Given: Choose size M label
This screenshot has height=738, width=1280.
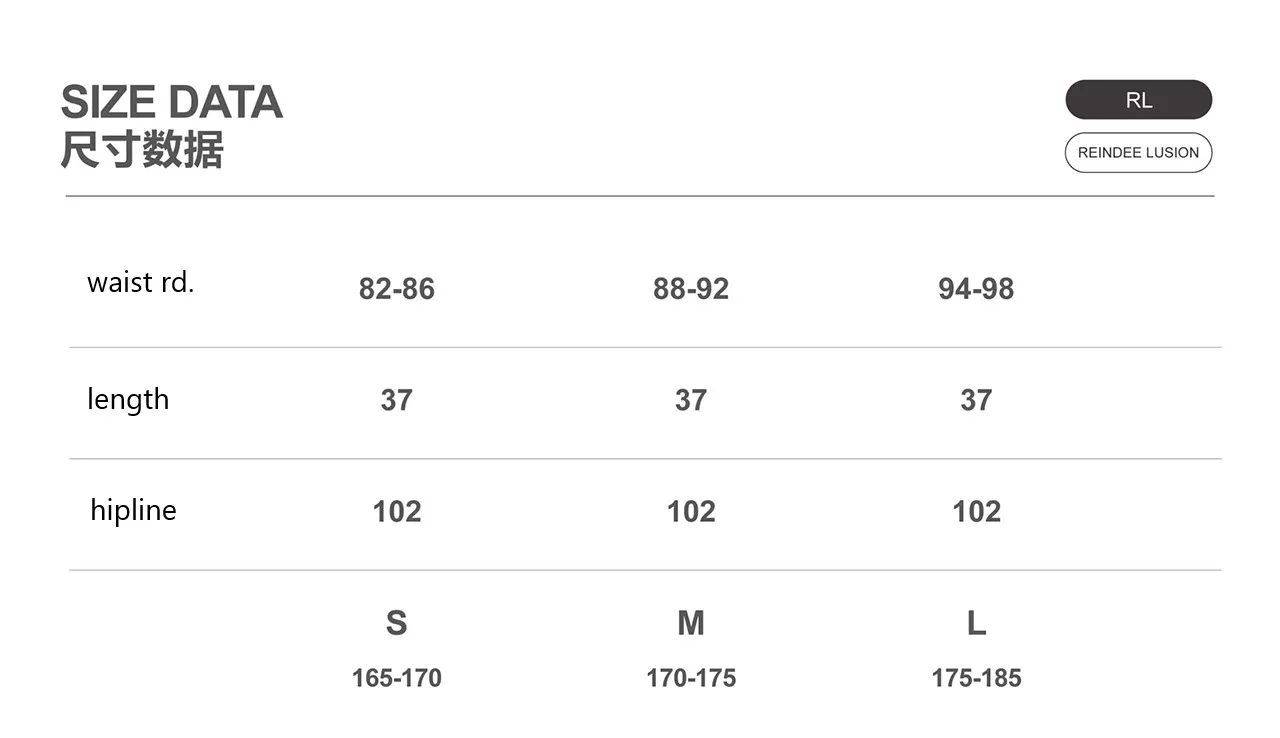Looking at the screenshot, I should pyautogui.click(x=691, y=623).
